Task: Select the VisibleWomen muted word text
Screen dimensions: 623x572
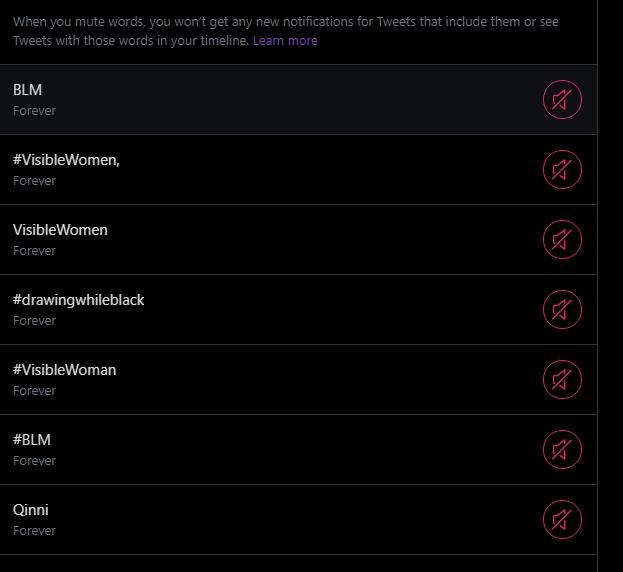Action: coord(60,230)
